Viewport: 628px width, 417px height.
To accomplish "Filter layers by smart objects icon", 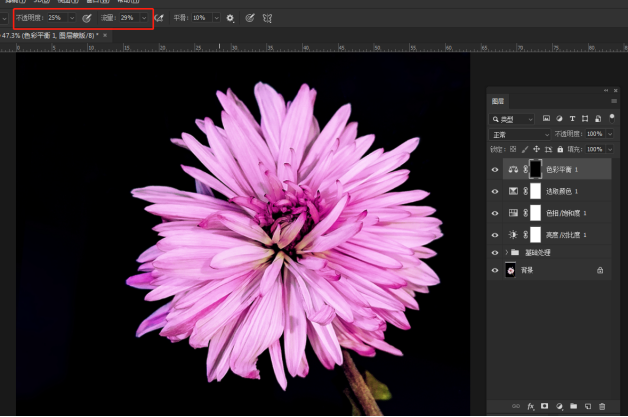I will tap(598, 119).
